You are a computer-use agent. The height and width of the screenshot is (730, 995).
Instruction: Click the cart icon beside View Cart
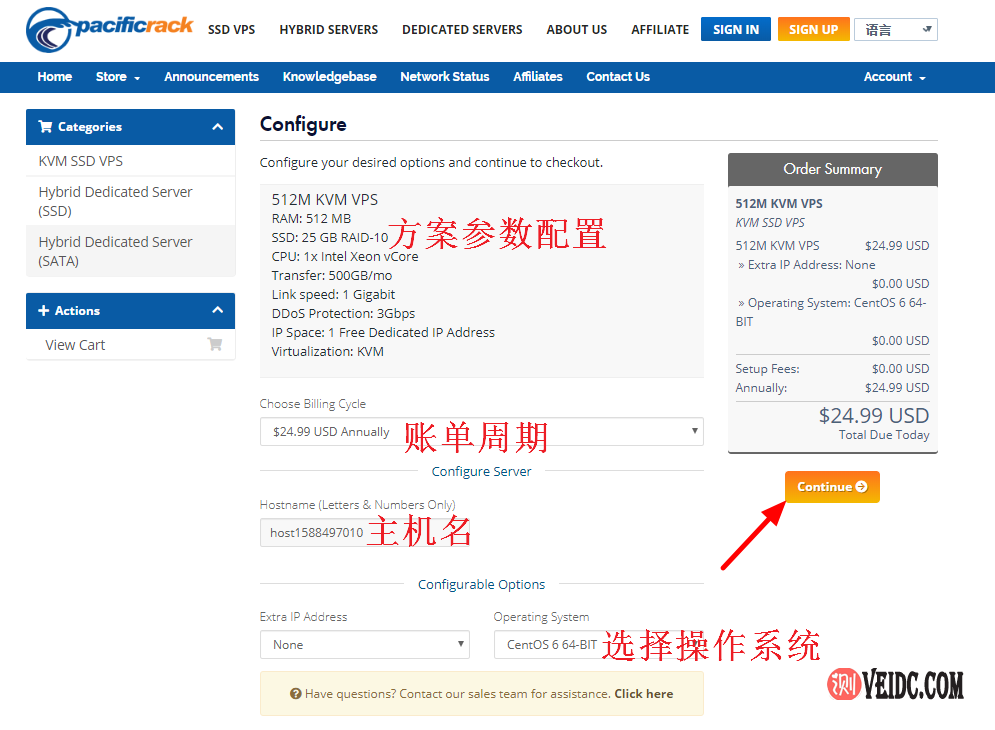click(x=214, y=344)
